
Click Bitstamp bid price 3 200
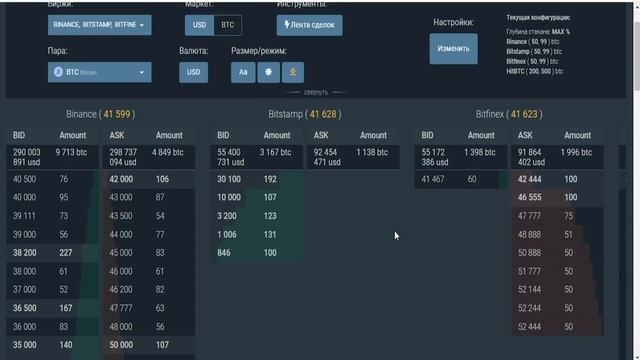(227, 216)
